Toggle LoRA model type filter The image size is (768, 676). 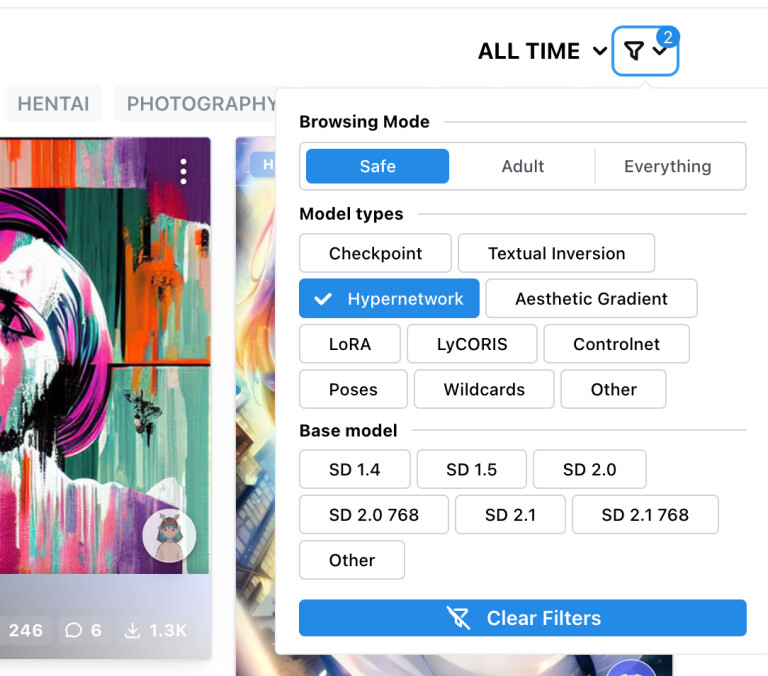click(350, 344)
